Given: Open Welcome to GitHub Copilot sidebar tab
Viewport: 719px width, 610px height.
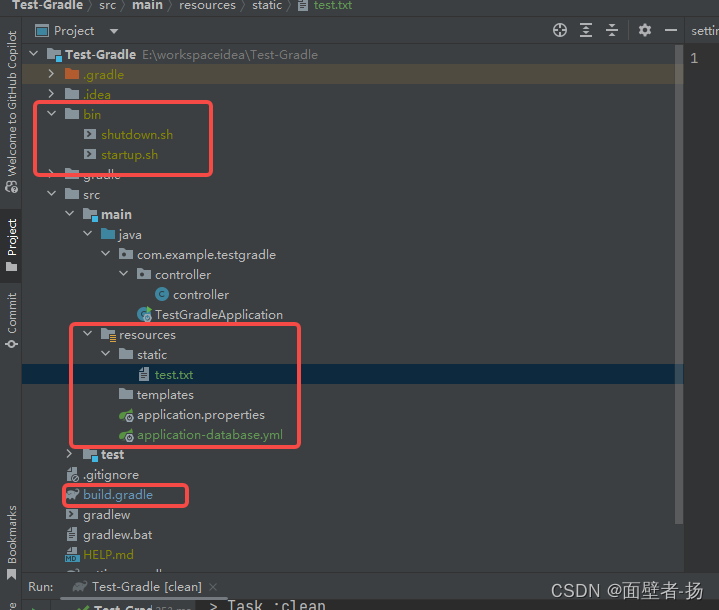Looking at the screenshot, I should tap(11, 110).
